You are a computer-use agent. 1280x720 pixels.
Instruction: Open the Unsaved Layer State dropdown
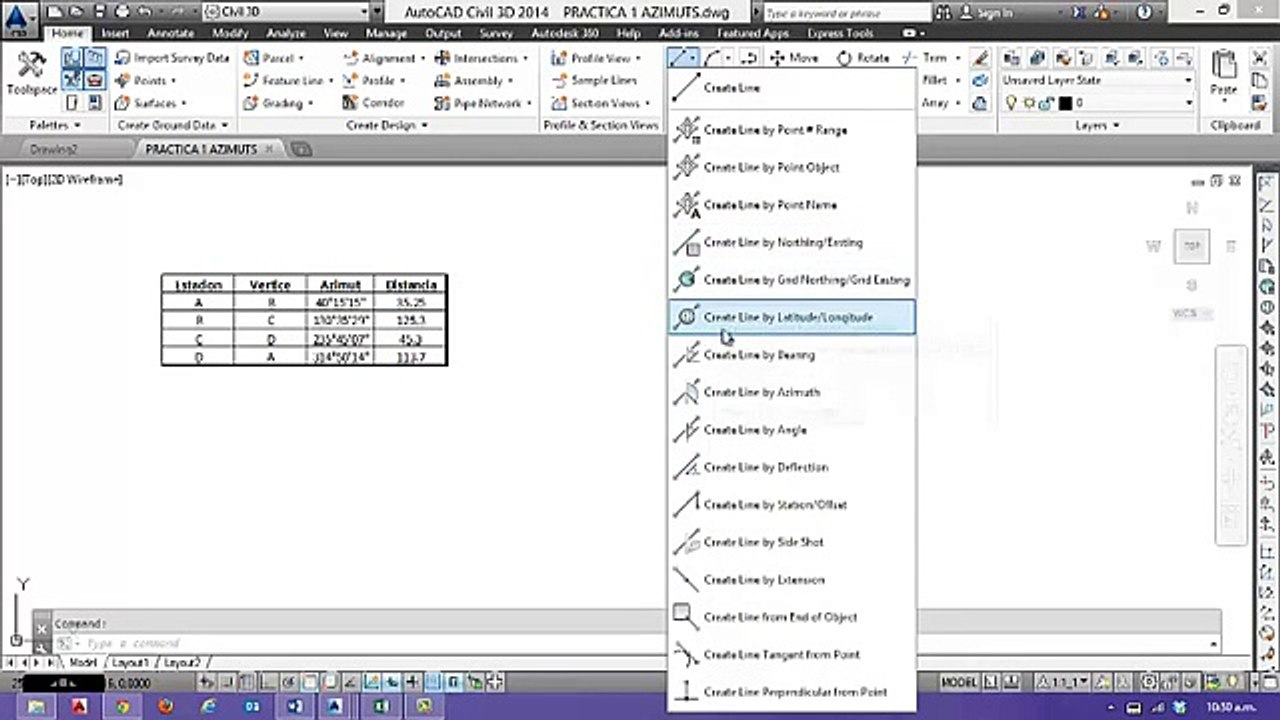[1098, 80]
